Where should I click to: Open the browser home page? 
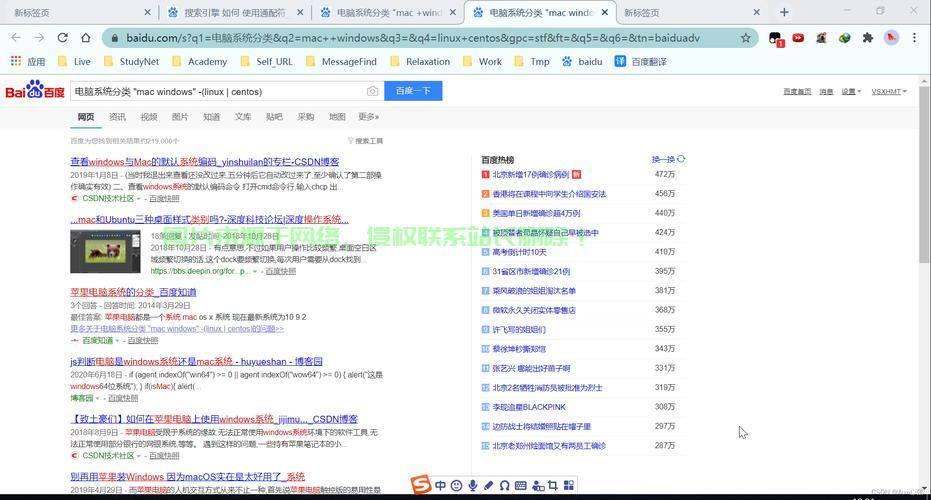pos(86,37)
